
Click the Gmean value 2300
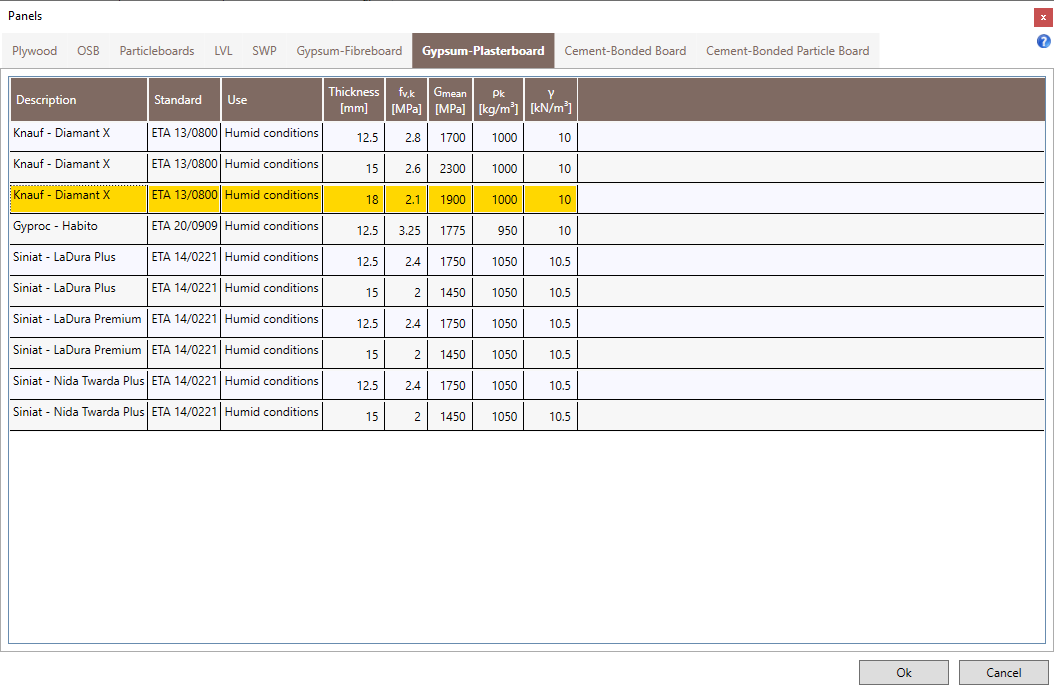point(450,167)
